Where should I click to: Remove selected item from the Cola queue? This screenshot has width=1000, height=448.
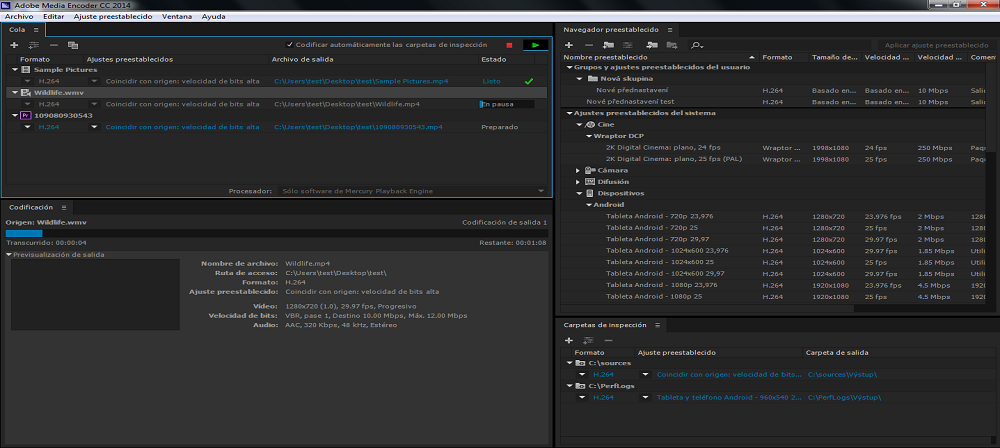[x=54, y=45]
